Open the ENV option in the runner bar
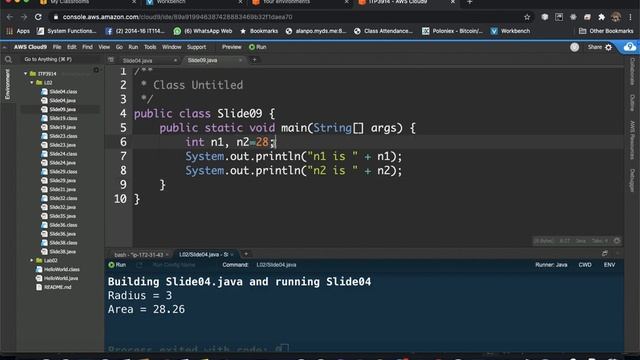This screenshot has height=360, width=640. (609, 265)
